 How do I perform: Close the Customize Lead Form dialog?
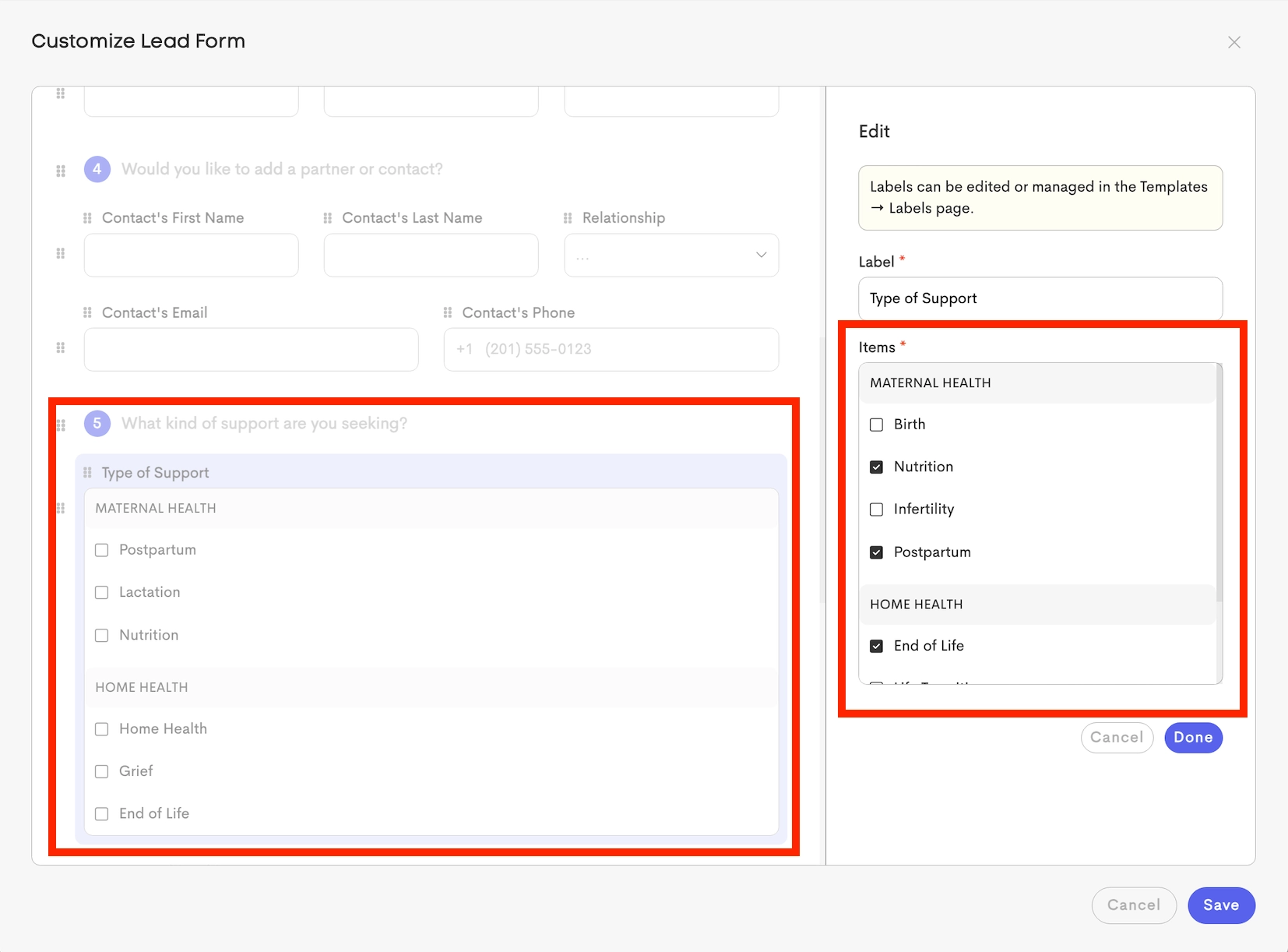1234,43
